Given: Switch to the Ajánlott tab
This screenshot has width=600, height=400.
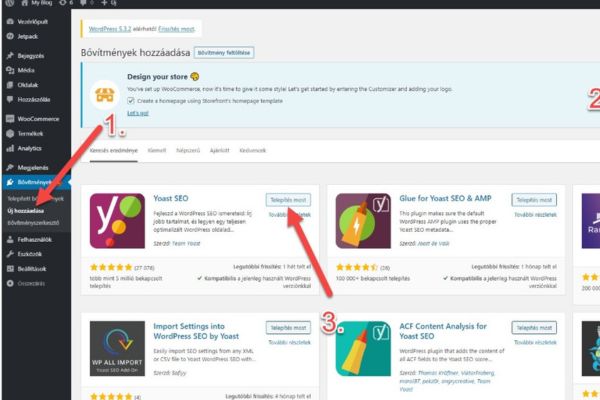Looking at the screenshot, I should [220, 150].
